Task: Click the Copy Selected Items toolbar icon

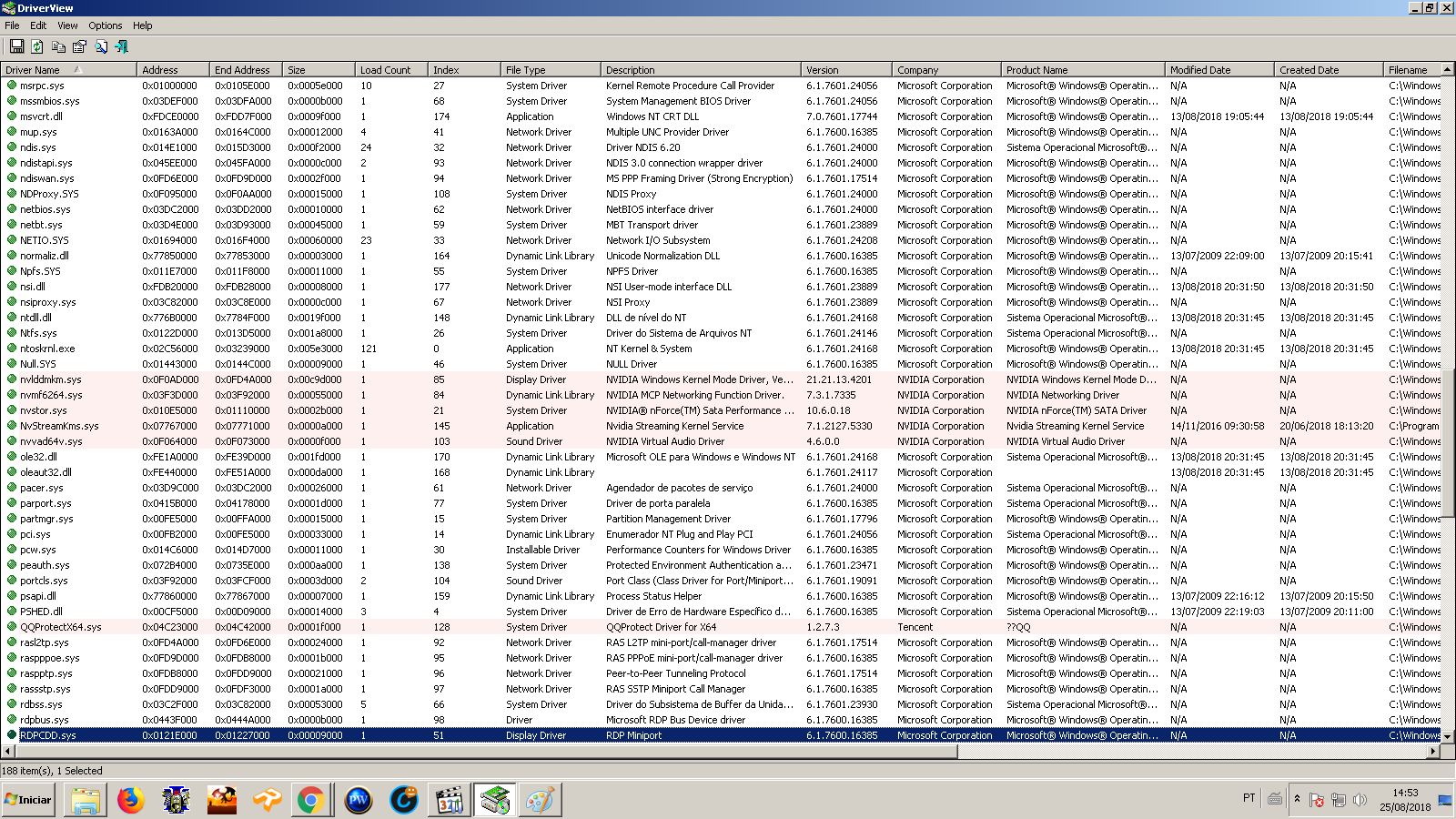Action: 58,46
